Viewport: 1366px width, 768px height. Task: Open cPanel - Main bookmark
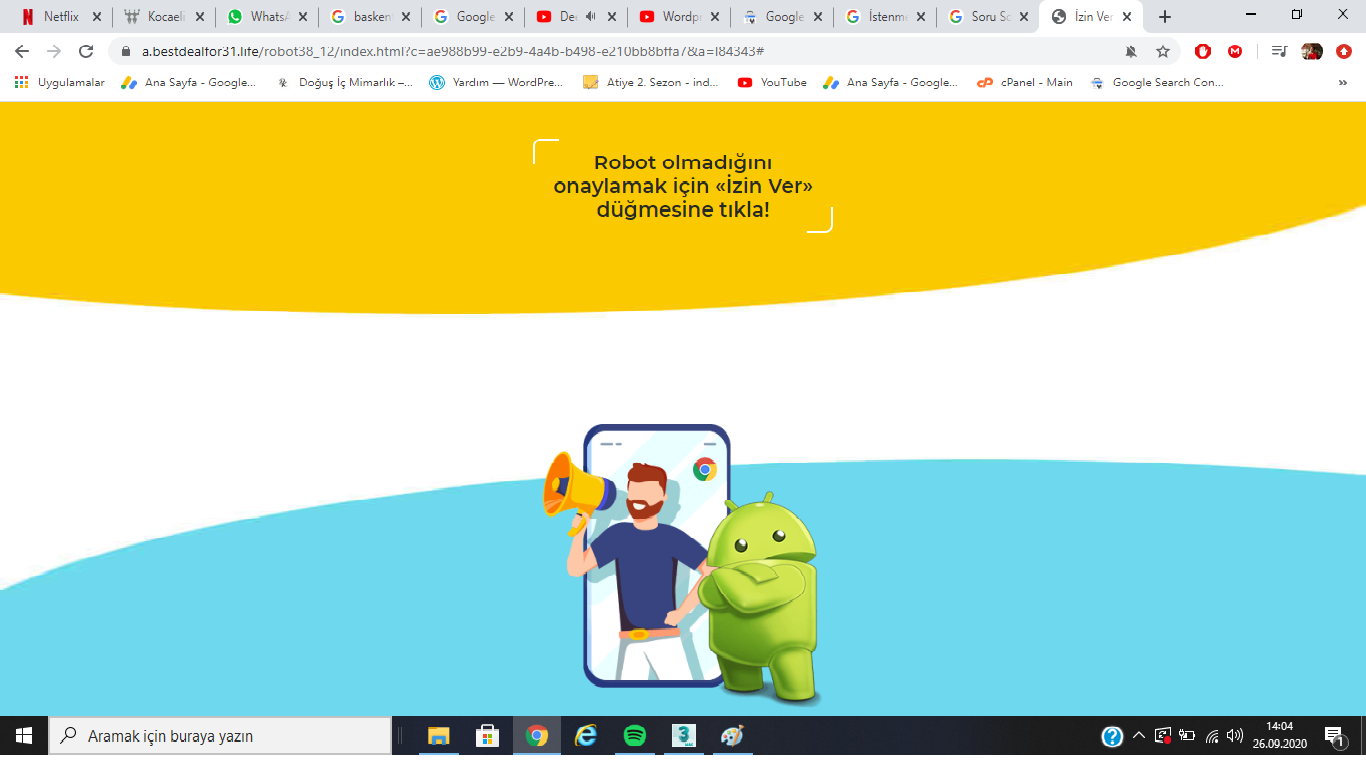[x=1025, y=83]
